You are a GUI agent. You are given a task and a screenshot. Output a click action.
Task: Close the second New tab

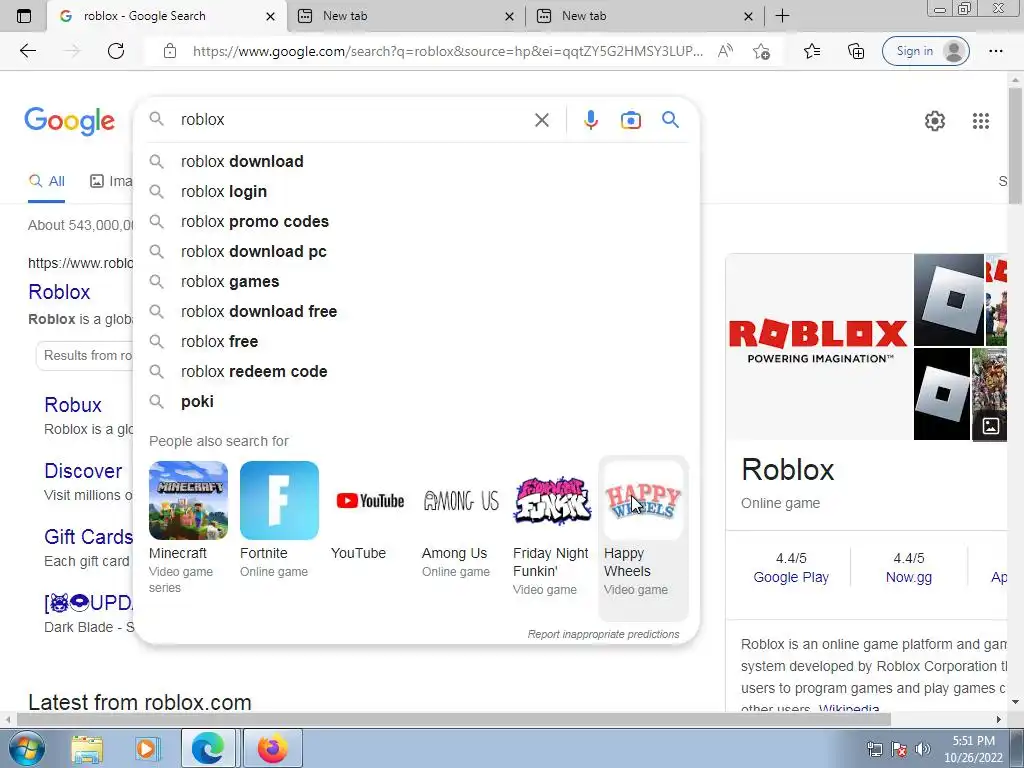click(748, 16)
